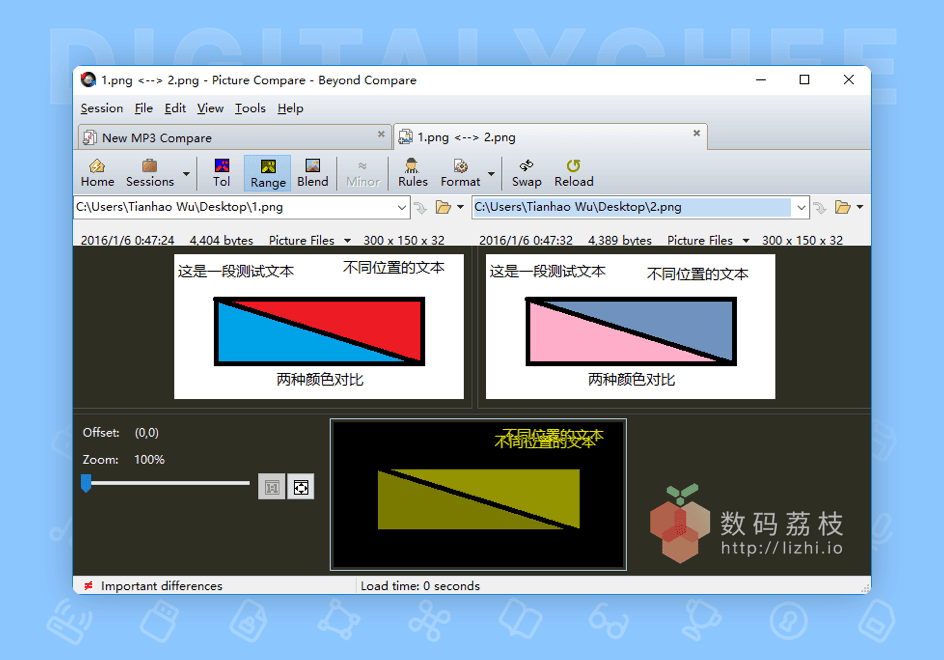Click the New MP3 Compare tab icon
The image size is (944, 660).
(90, 138)
